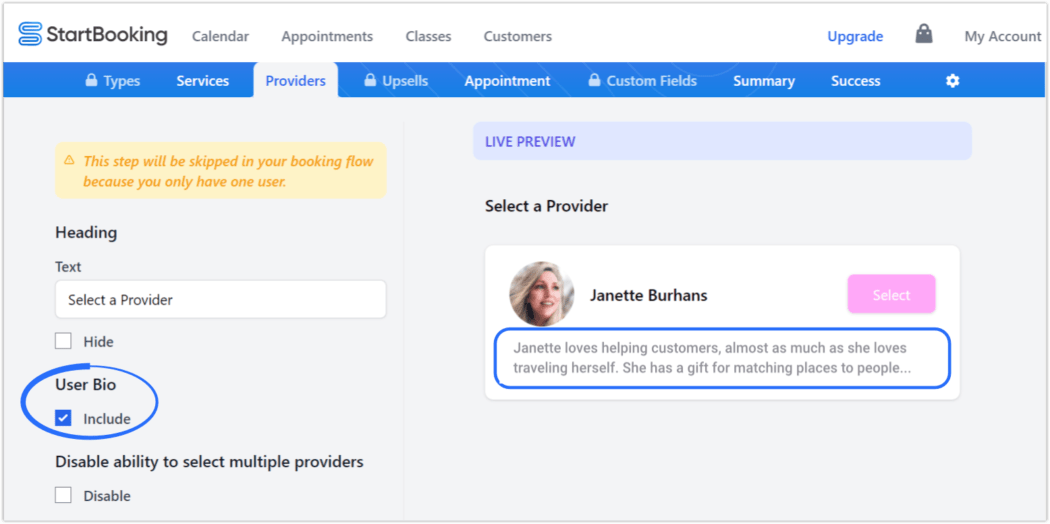Open the Calendar menu
This screenshot has width=1050, height=524.
(220, 36)
